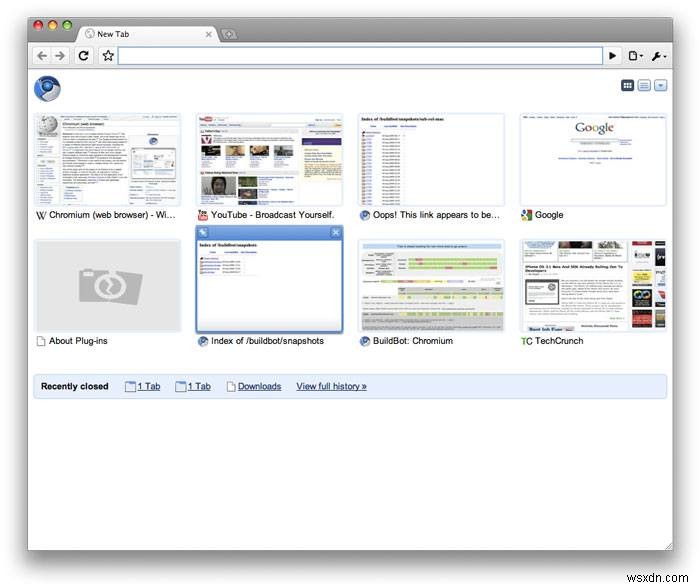Focus the address bar input
700x588 pixels.
pos(360,56)
